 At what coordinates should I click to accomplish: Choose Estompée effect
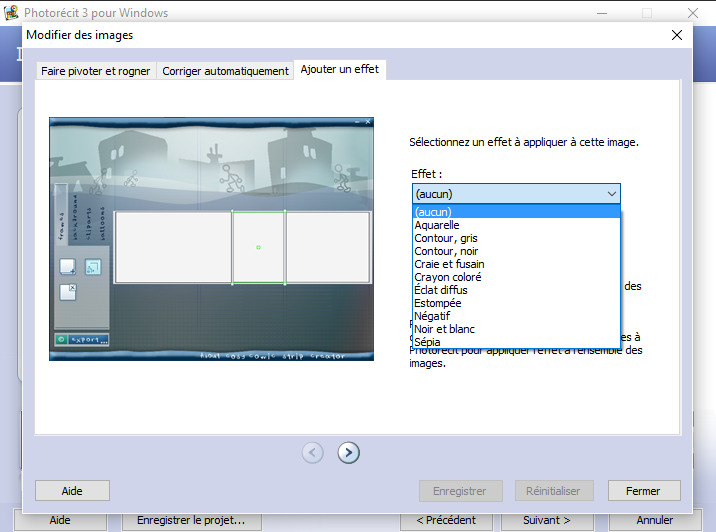516,303
